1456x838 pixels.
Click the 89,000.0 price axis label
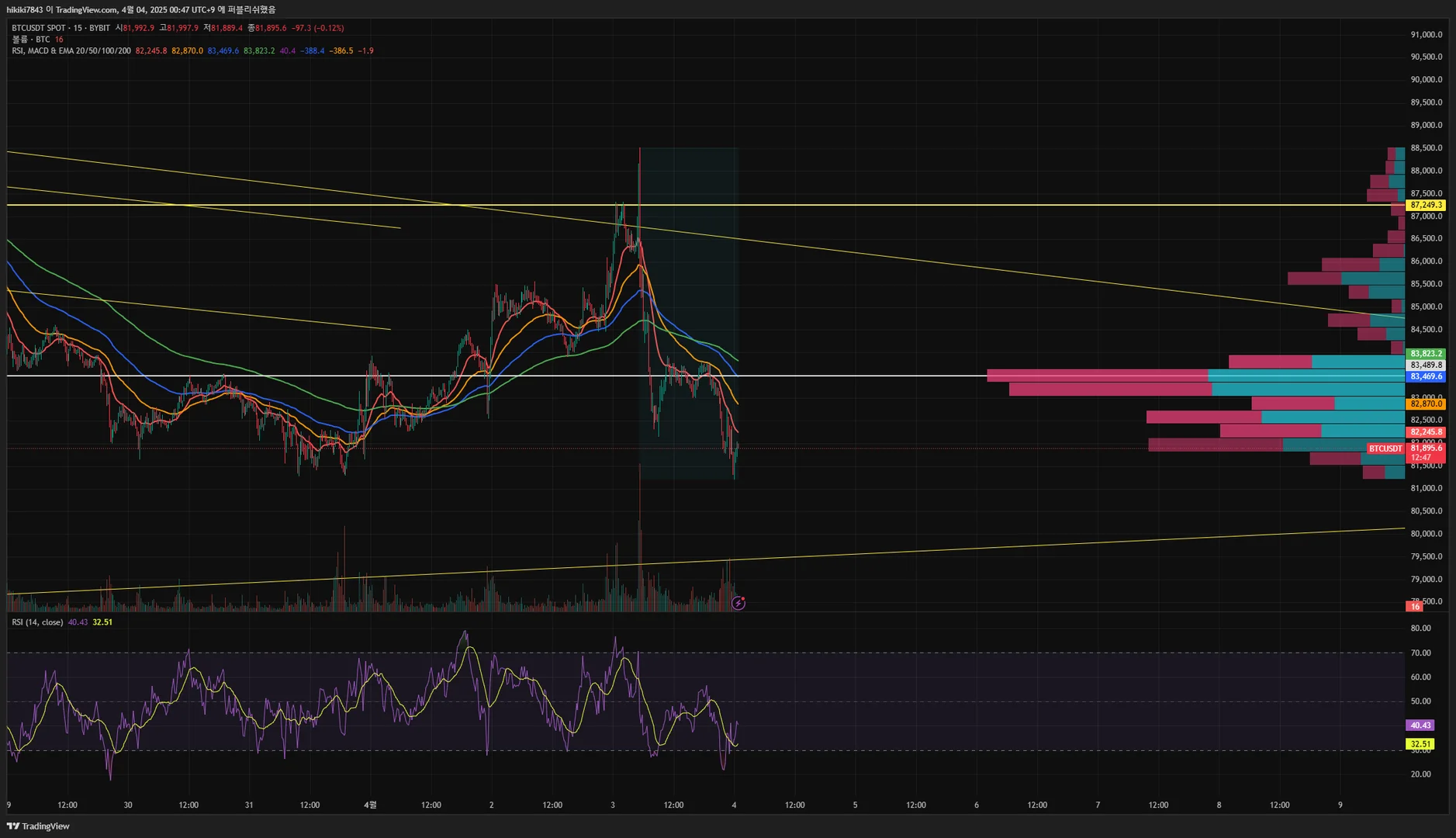coord(1427,126)
